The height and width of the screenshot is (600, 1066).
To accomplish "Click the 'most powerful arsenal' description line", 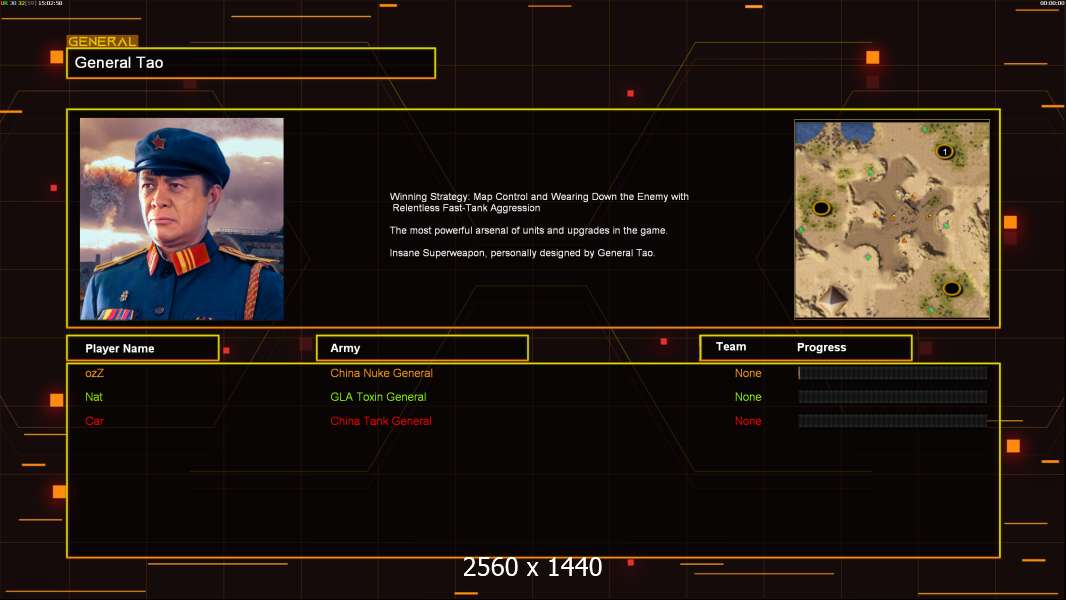I will (x=528, y=230).
